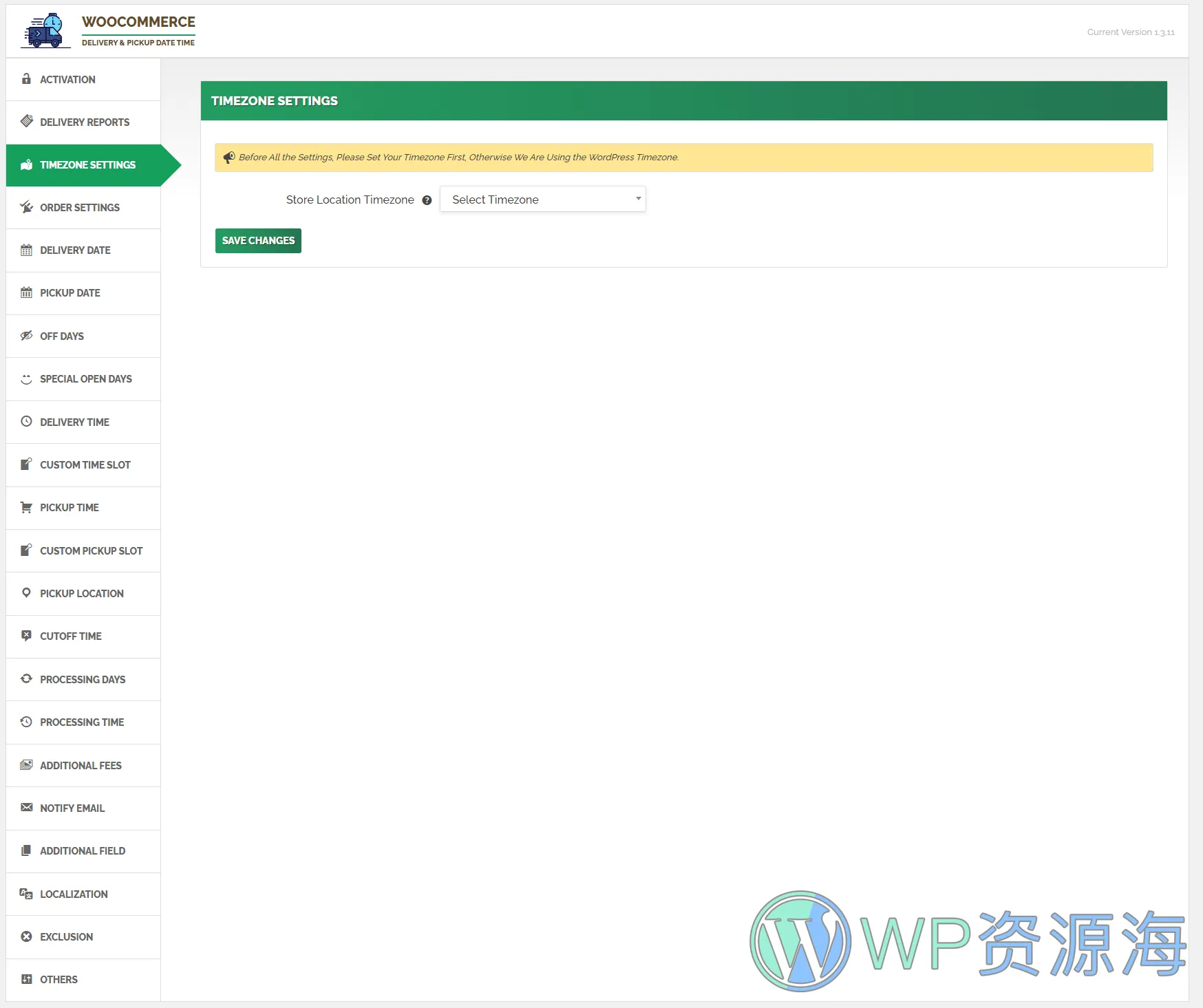Navigate to the Custom Pickup Slot tab

pyautogui.click(x=91, y=551)
